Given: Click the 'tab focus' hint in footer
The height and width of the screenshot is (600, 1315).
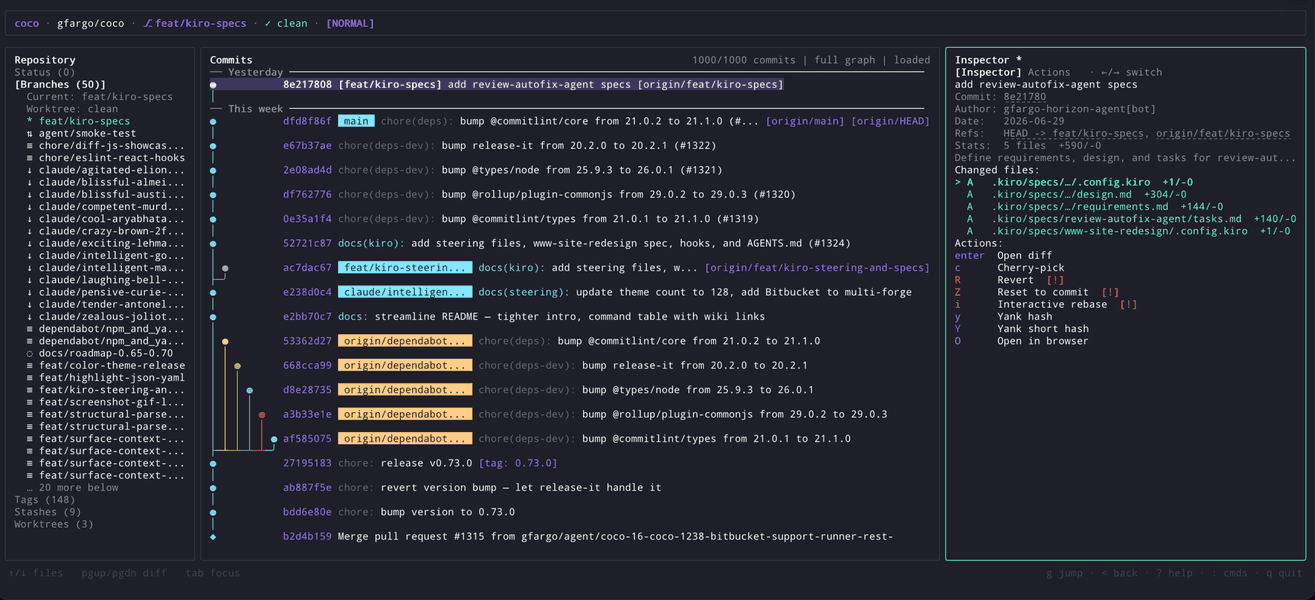Looking at the screenshot, I should pos(212,573).
